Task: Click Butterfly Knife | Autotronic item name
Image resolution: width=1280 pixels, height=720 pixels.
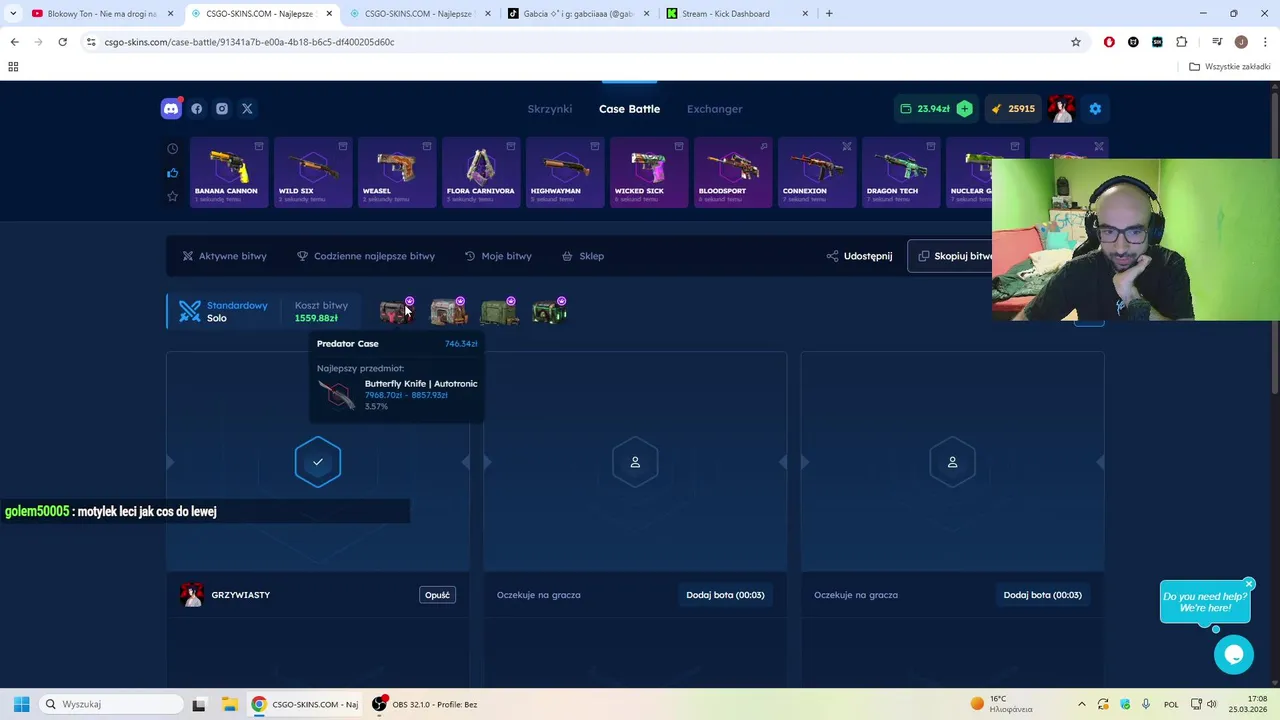Action: point(421,384)
